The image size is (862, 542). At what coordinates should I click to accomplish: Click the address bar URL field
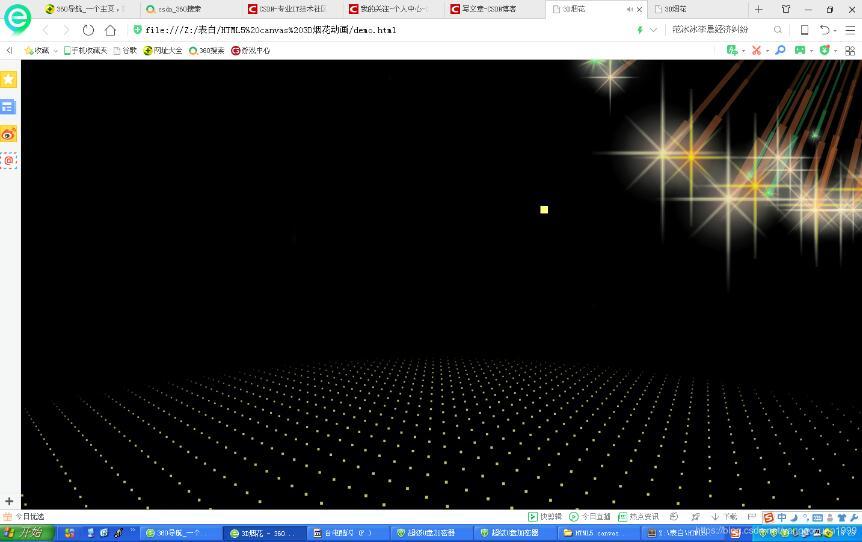(380, 30)
